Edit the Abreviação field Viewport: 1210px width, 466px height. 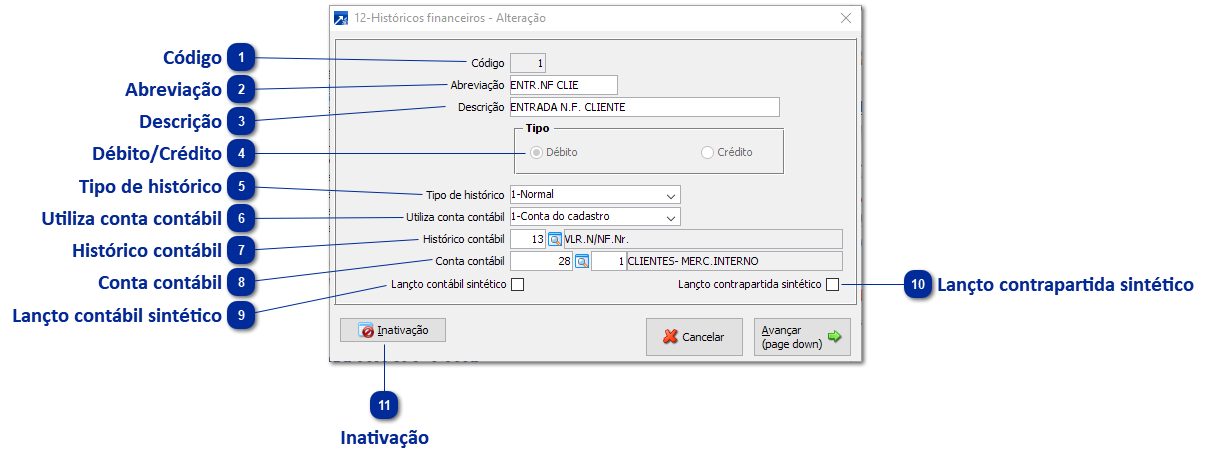tap(564, 85)
